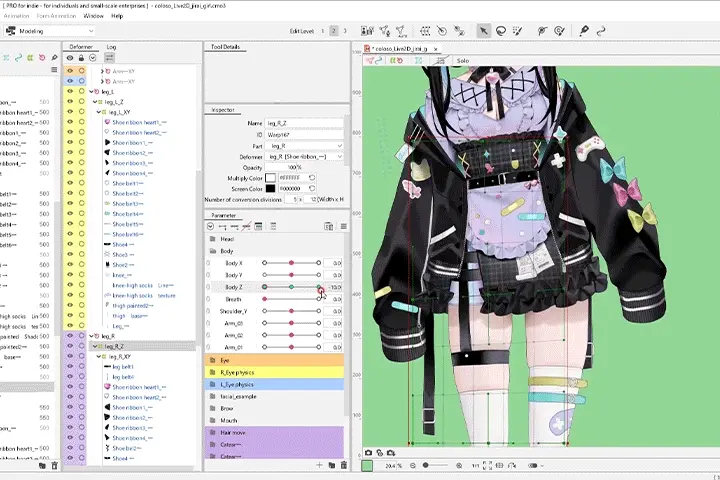Toggle eye for Shoe ribbon heart1 under leg_L_XY

[70, 122]
